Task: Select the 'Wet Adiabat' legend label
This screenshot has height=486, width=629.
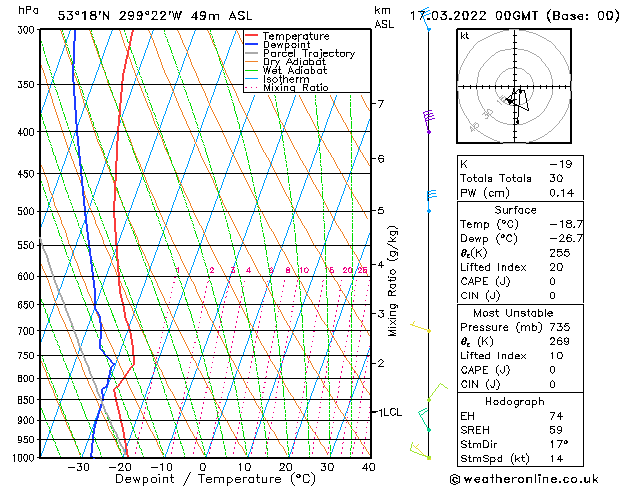Action: pos(295,70)
